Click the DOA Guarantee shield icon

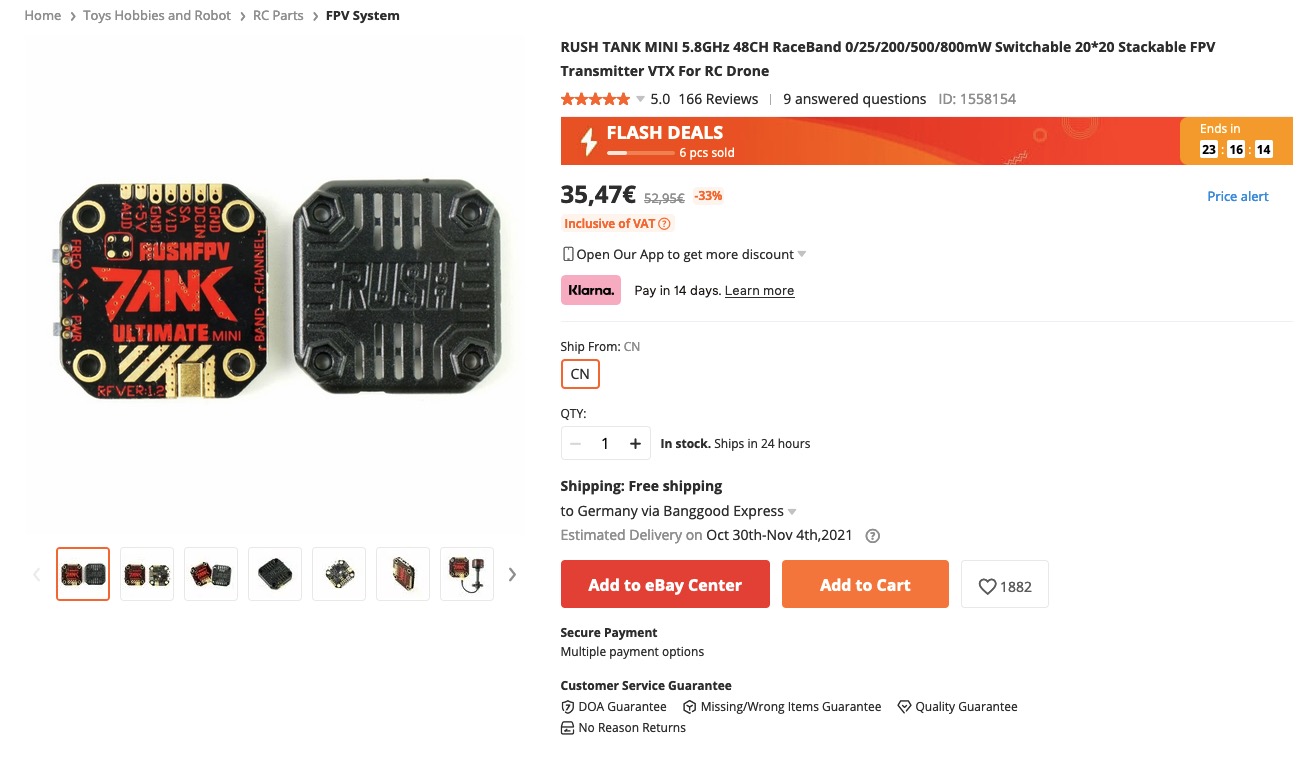567,706
